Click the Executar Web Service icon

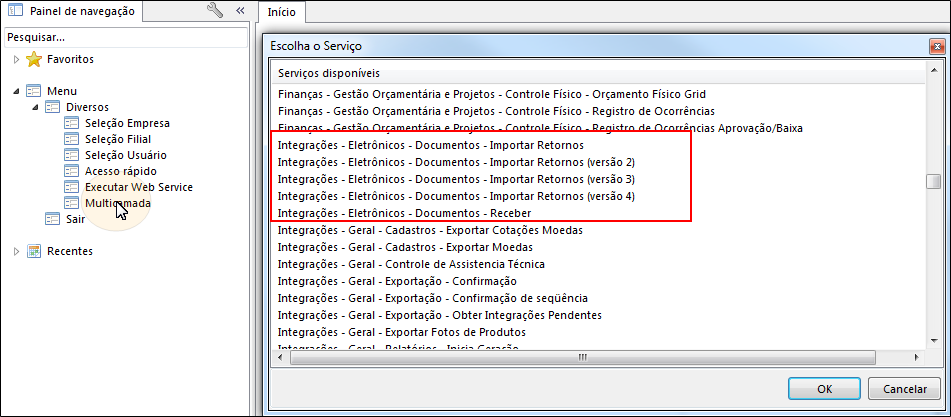tap(72, 187)
